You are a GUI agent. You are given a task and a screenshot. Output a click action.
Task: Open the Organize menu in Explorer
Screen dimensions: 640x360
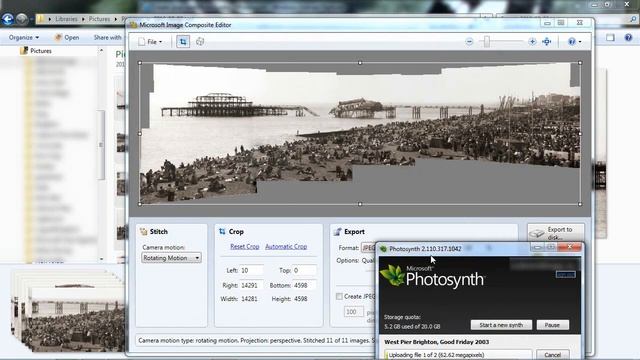(24, 38)
